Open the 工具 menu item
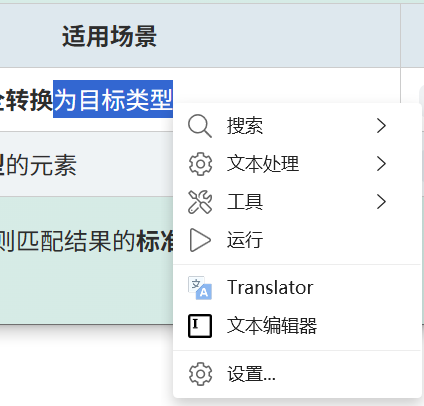 297,202
